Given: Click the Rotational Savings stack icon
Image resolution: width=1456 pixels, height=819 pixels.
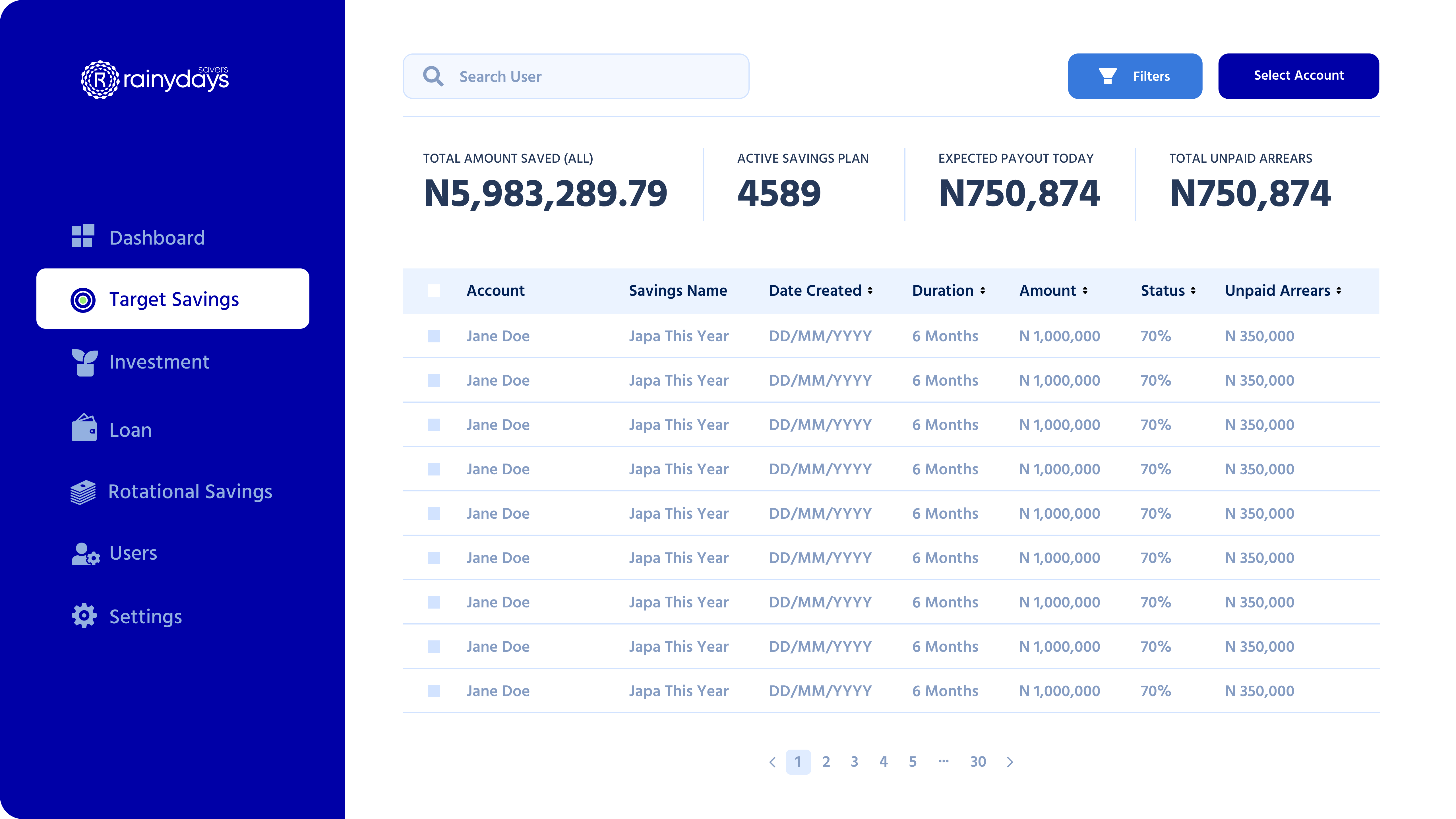Looking at the screenshot, I should tap(83, 492).
